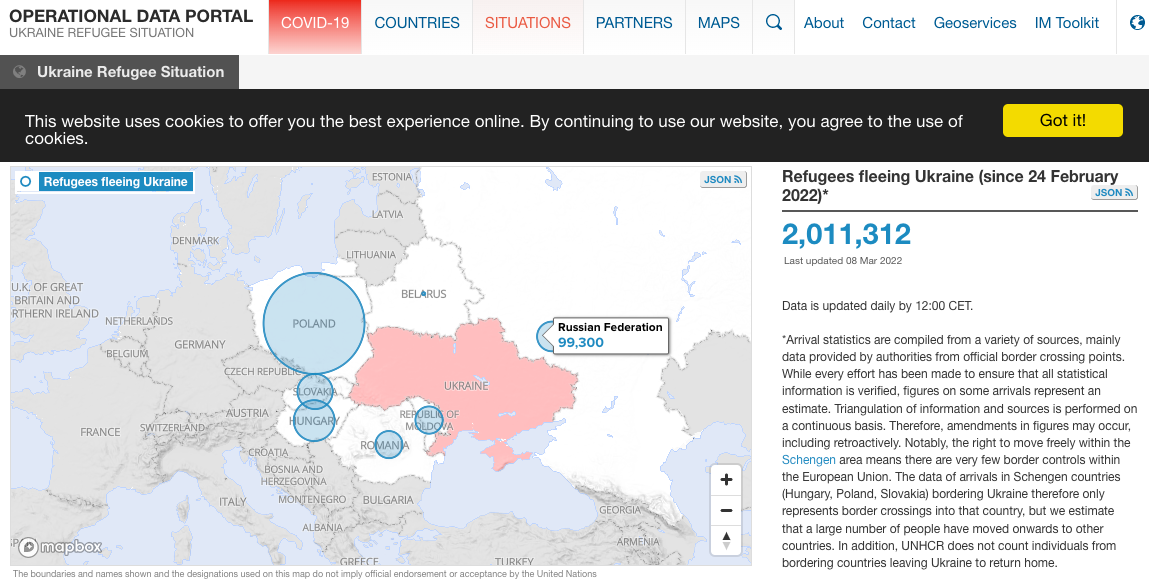Click the Poland refugee circle
Screen dimensions: 1149x588
tap(314, 323)
